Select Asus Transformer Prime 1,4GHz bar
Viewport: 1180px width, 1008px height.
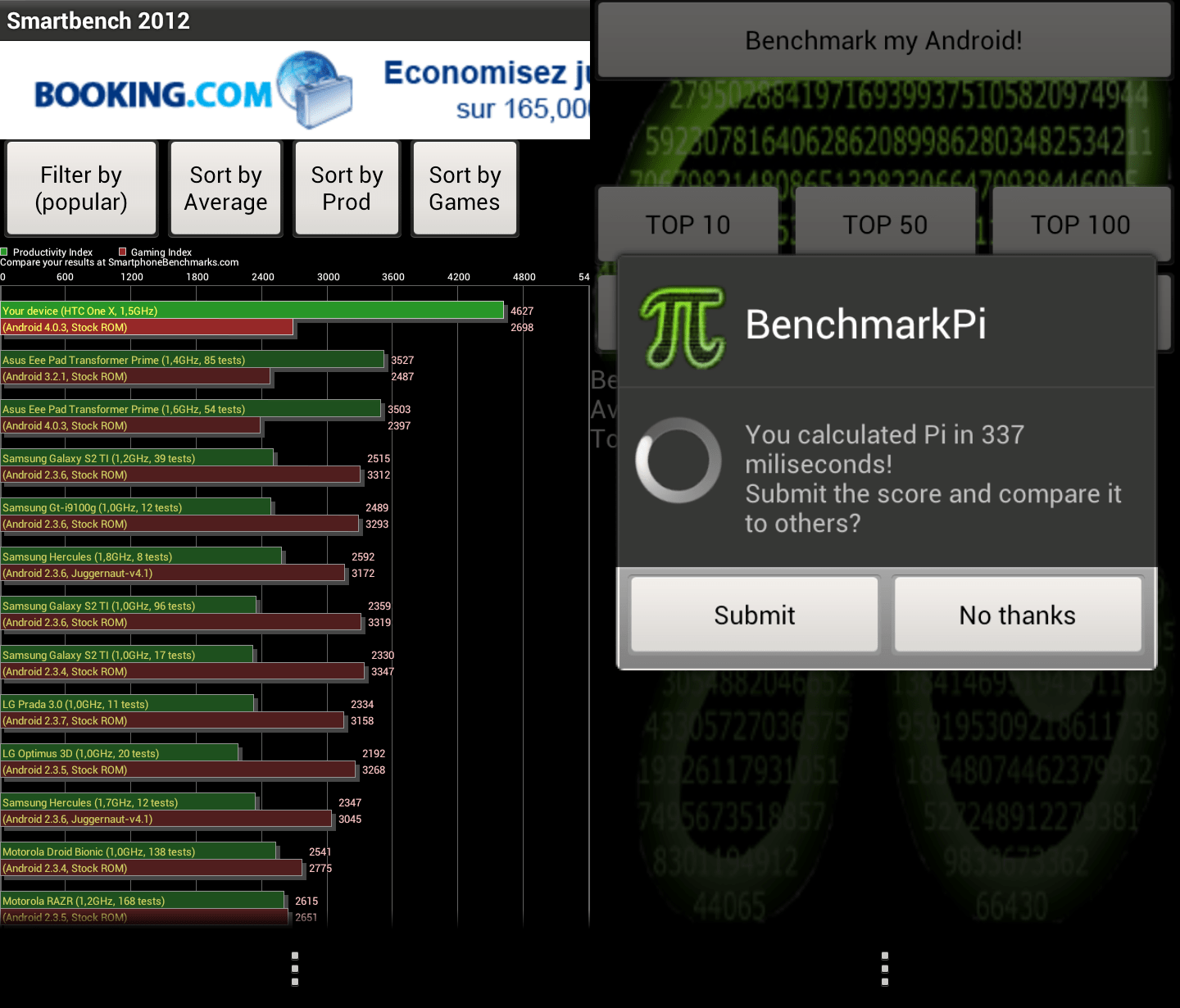click(x=193, y=359)
